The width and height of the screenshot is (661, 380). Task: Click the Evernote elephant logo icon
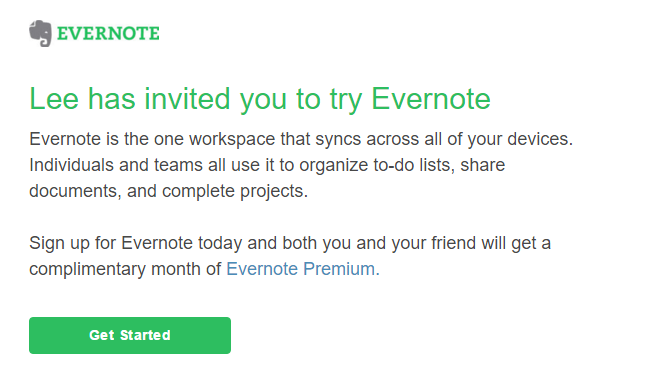click(40, 33)
